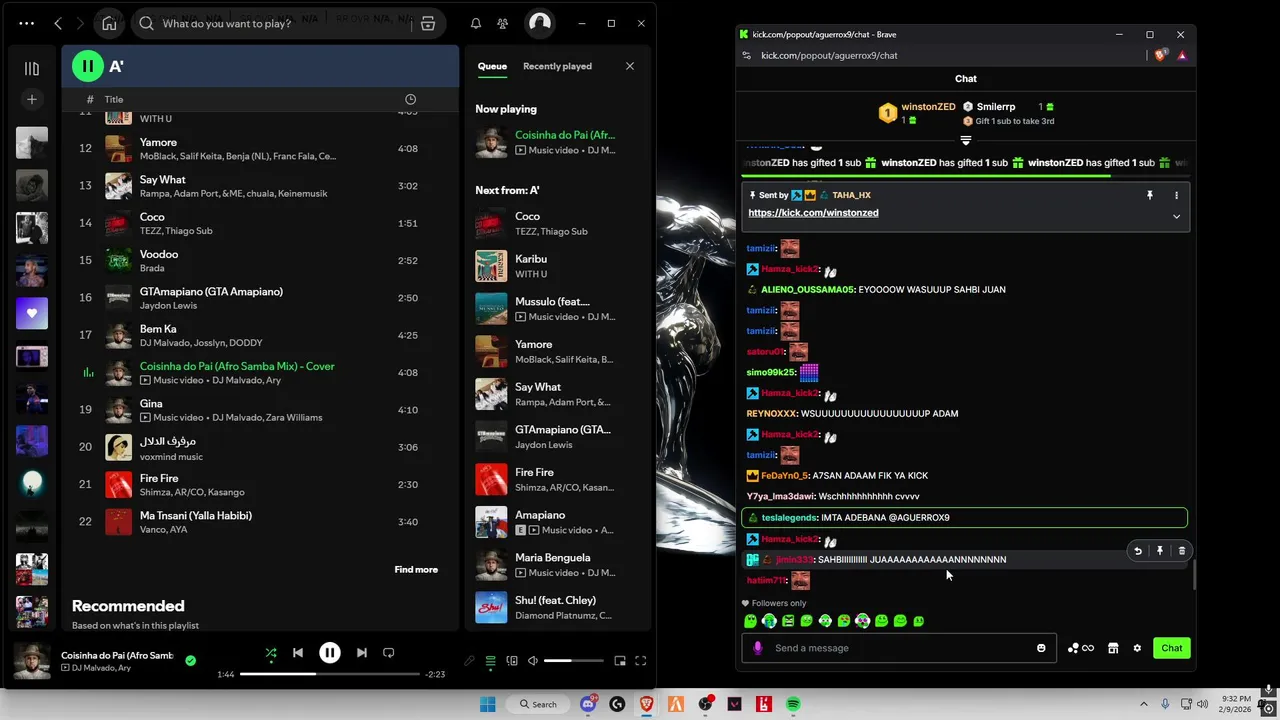This screenshot has height=720, width=1280.
Task: Delete jimin333's chat message
Action: [1182, 551]
